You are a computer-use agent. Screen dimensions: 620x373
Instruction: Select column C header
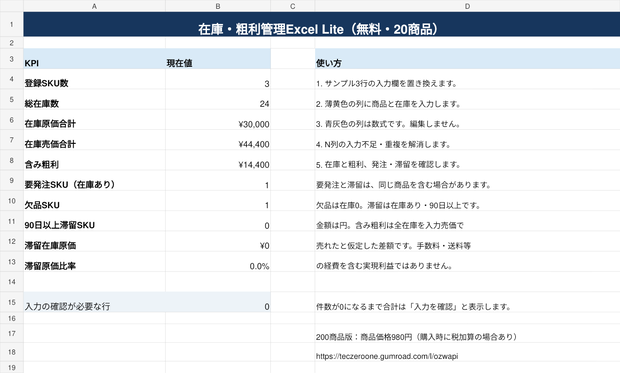tap(293, 6)
